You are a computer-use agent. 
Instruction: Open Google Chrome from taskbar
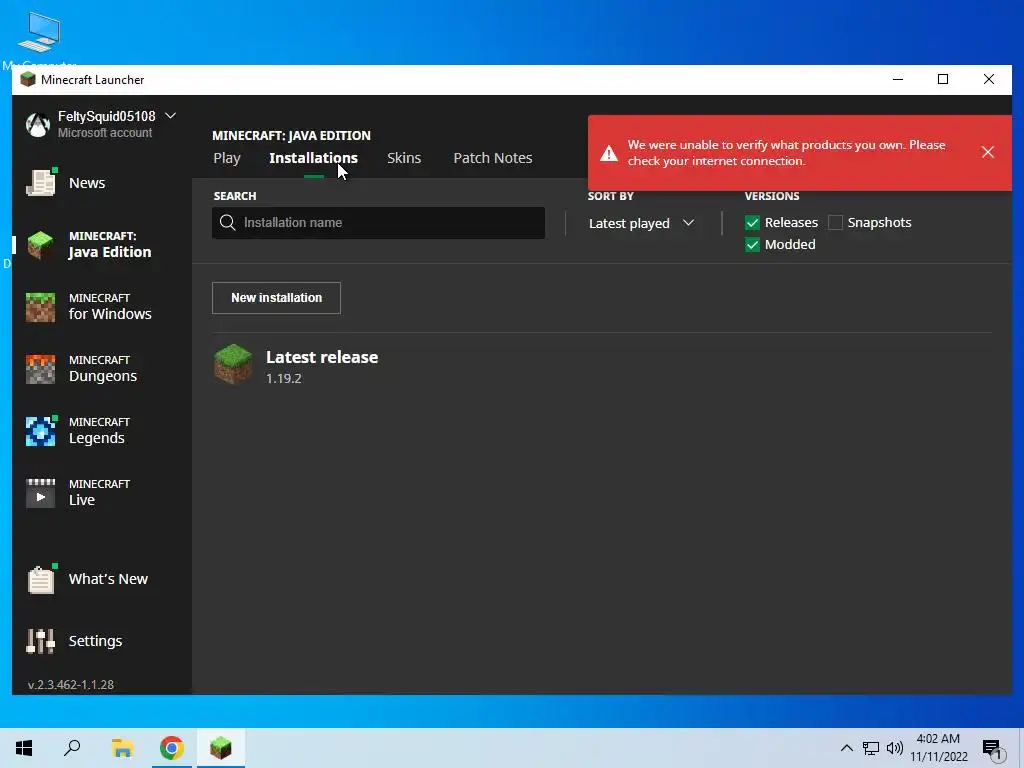click(x=172, y=748)
